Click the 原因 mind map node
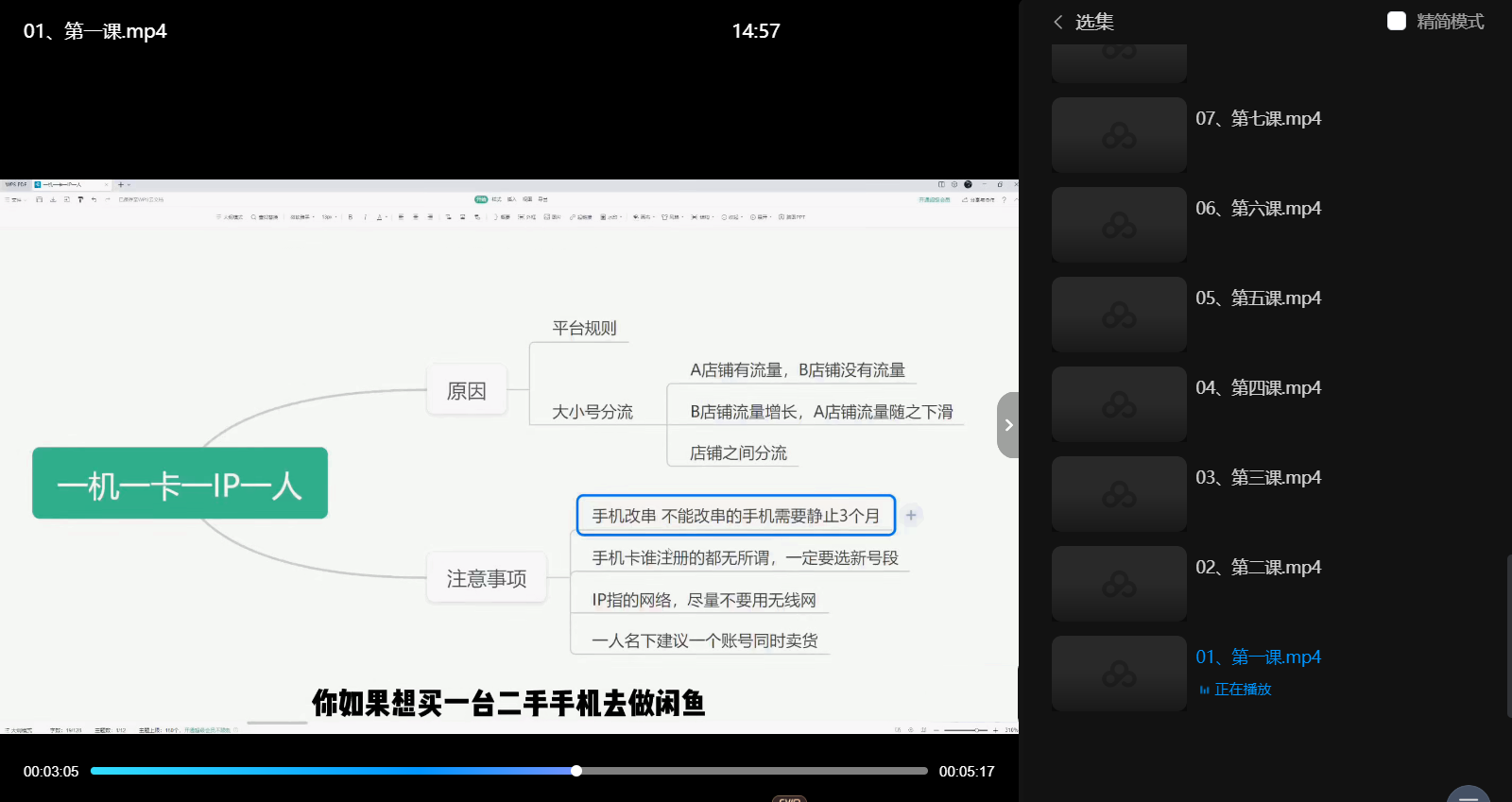 click(466, 390)
